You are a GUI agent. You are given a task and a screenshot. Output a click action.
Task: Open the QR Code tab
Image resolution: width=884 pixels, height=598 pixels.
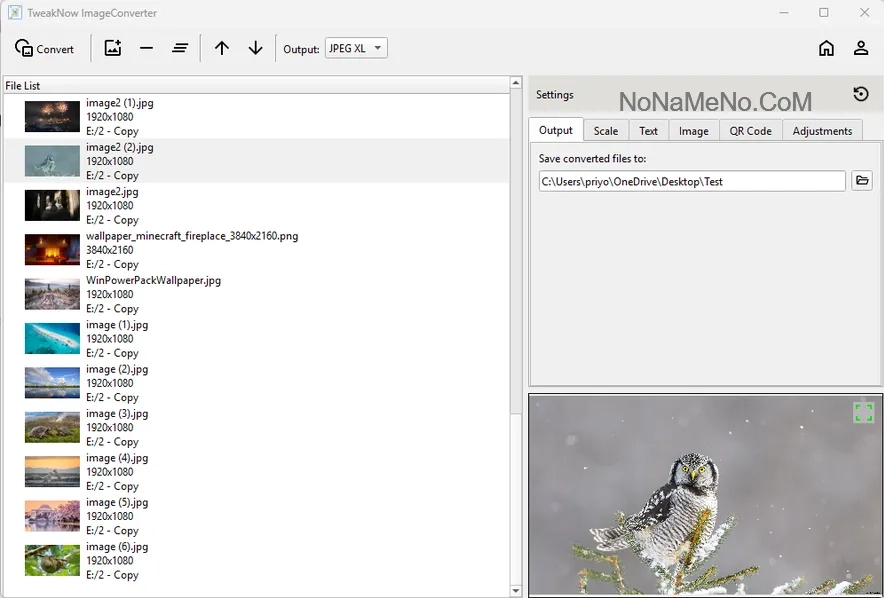tap(750, 131)
